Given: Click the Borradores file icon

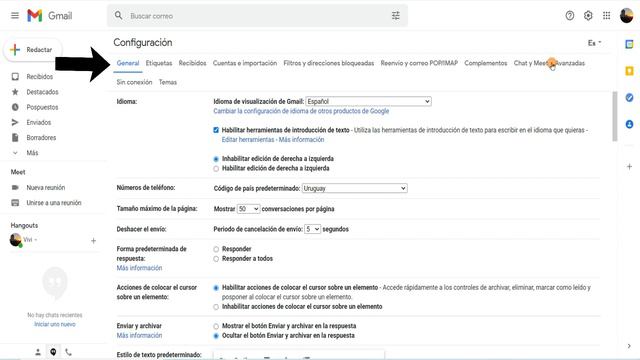Looking at the screenshot, I should coord(15,138).
